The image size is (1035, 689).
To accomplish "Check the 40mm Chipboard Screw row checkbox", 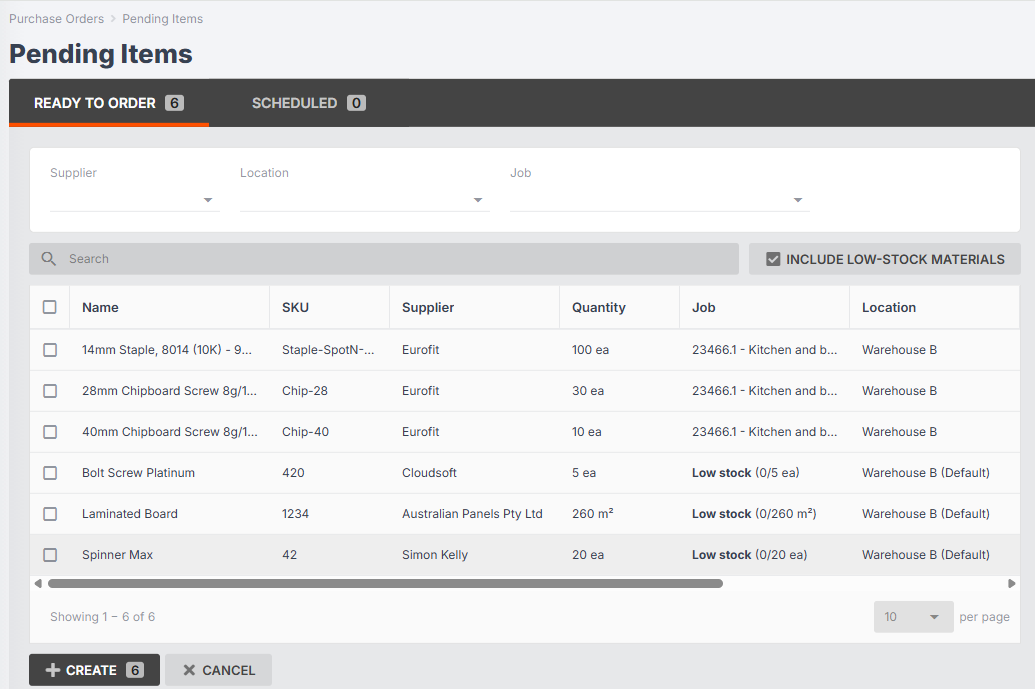I will [50, 432].
